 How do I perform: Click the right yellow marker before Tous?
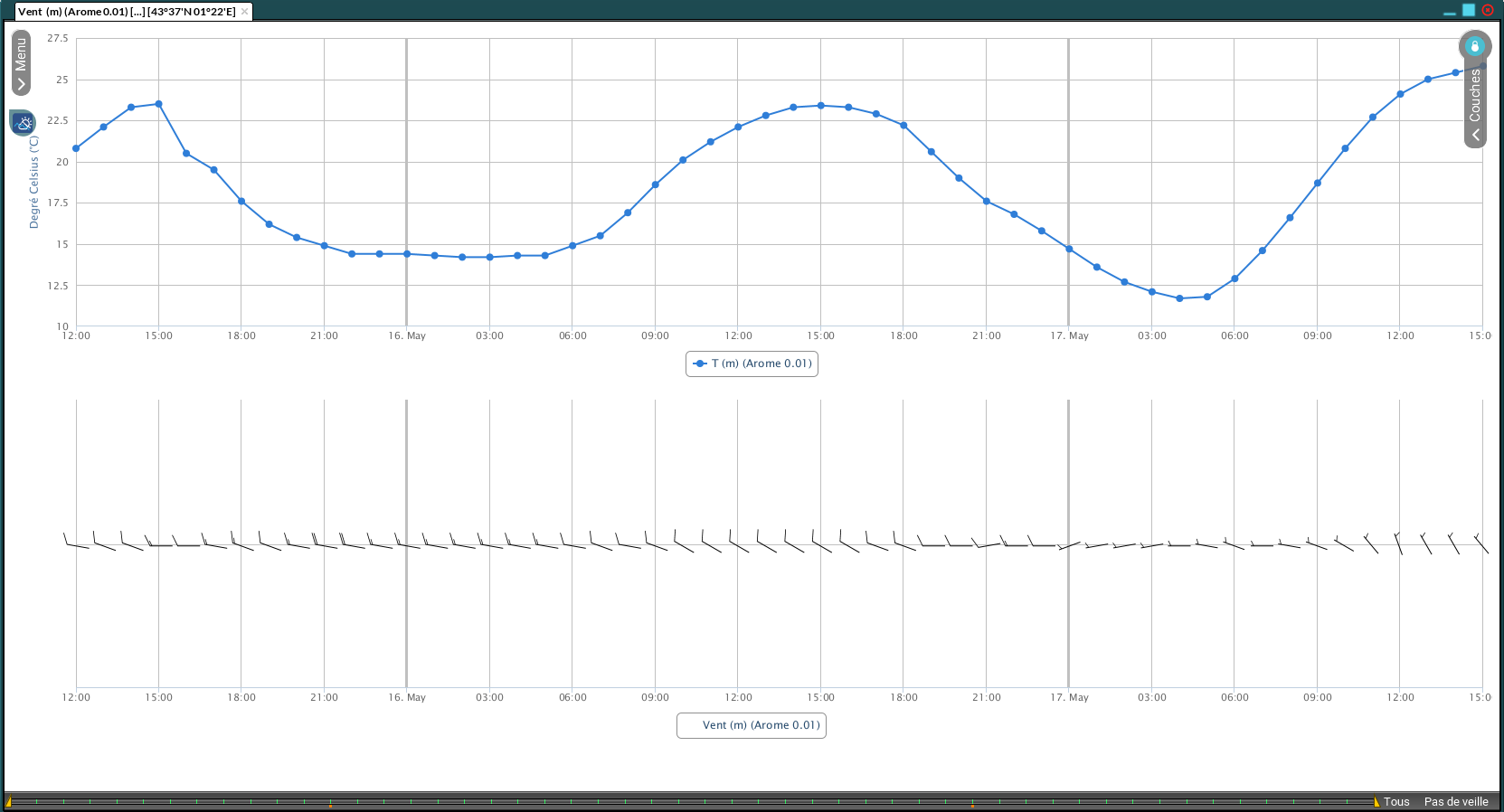1376,802
